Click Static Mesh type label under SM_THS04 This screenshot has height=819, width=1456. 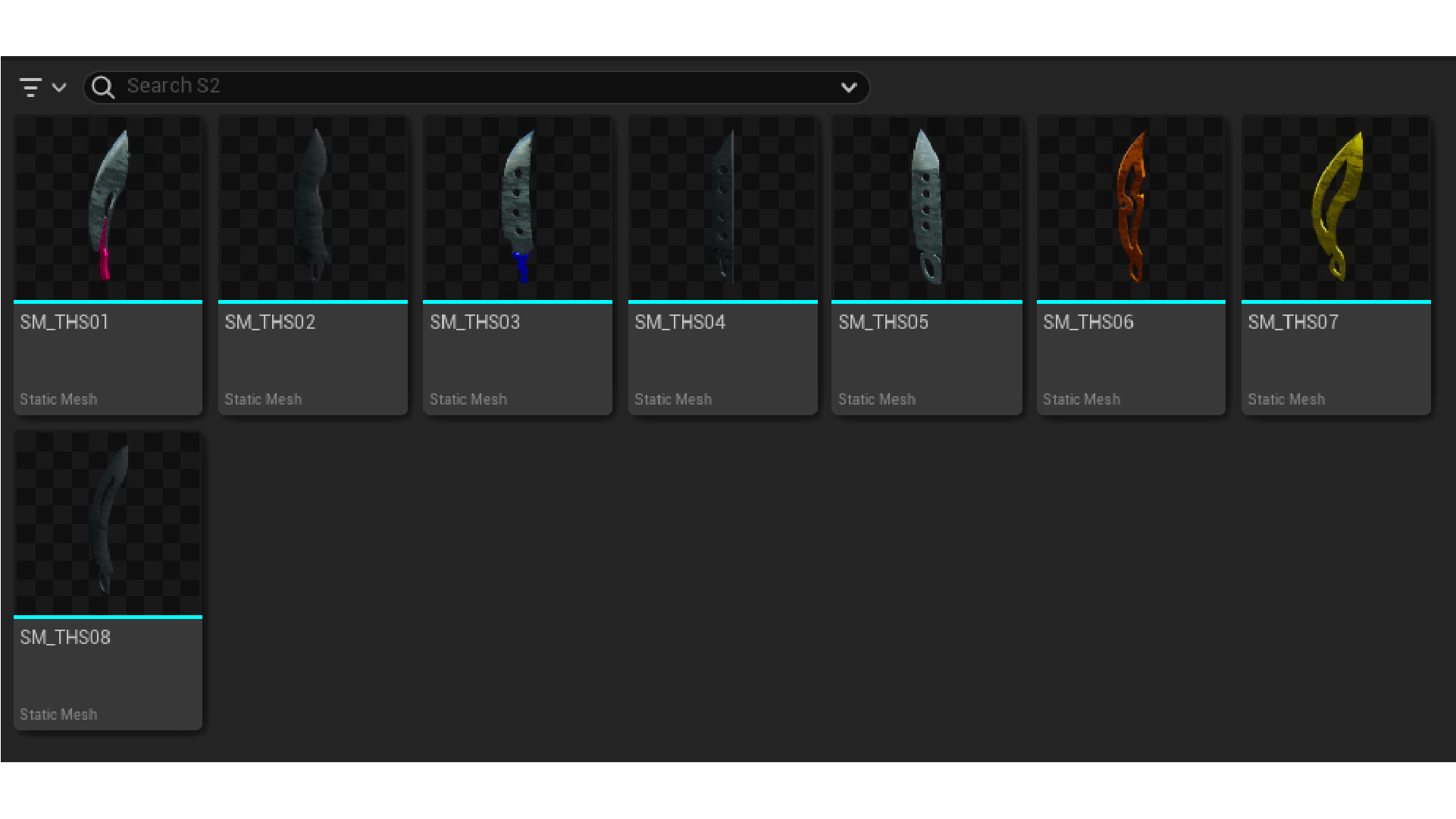click(673, 399)
